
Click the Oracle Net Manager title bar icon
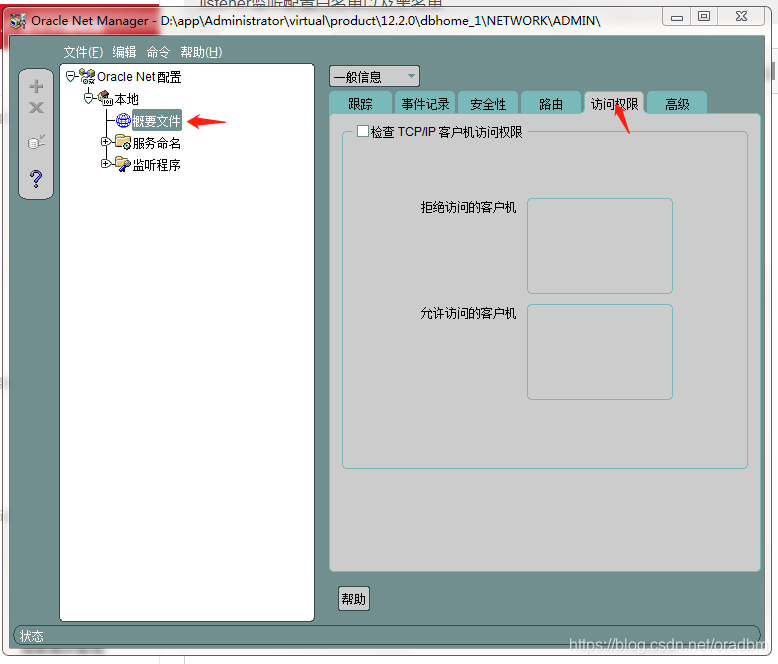18,21
